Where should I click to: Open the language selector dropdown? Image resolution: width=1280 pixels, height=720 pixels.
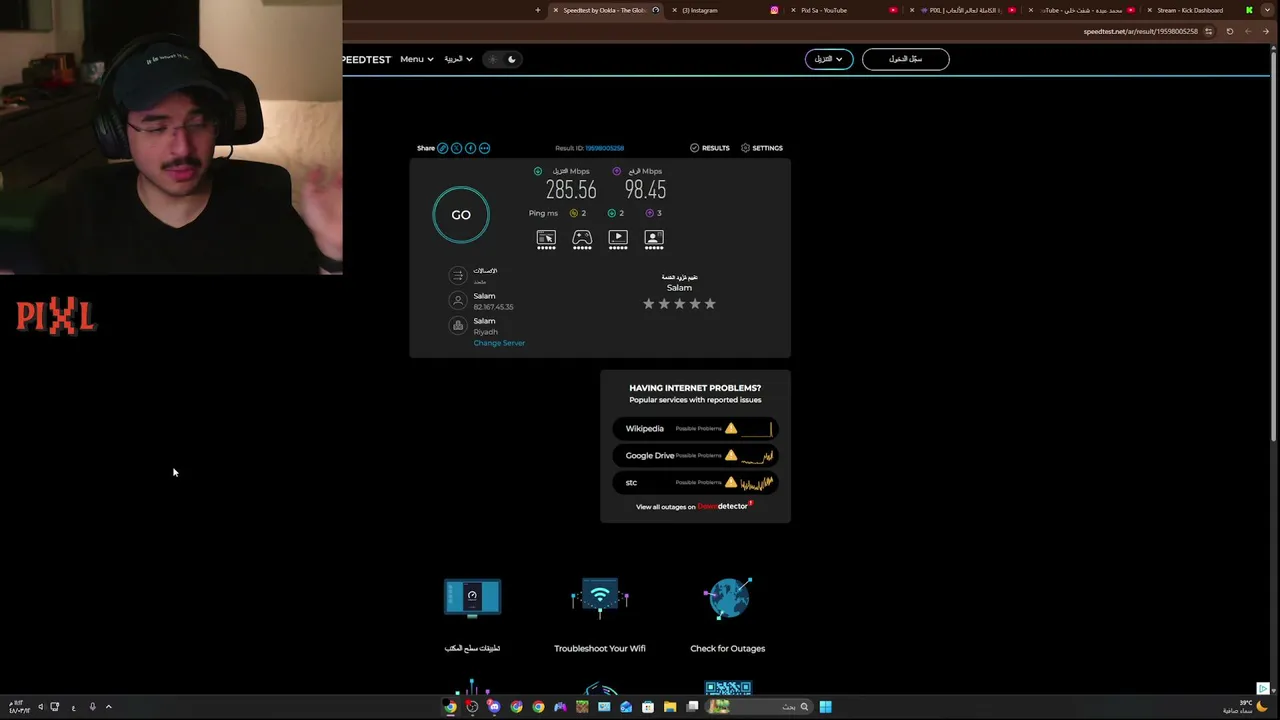[x=458, y=59]
